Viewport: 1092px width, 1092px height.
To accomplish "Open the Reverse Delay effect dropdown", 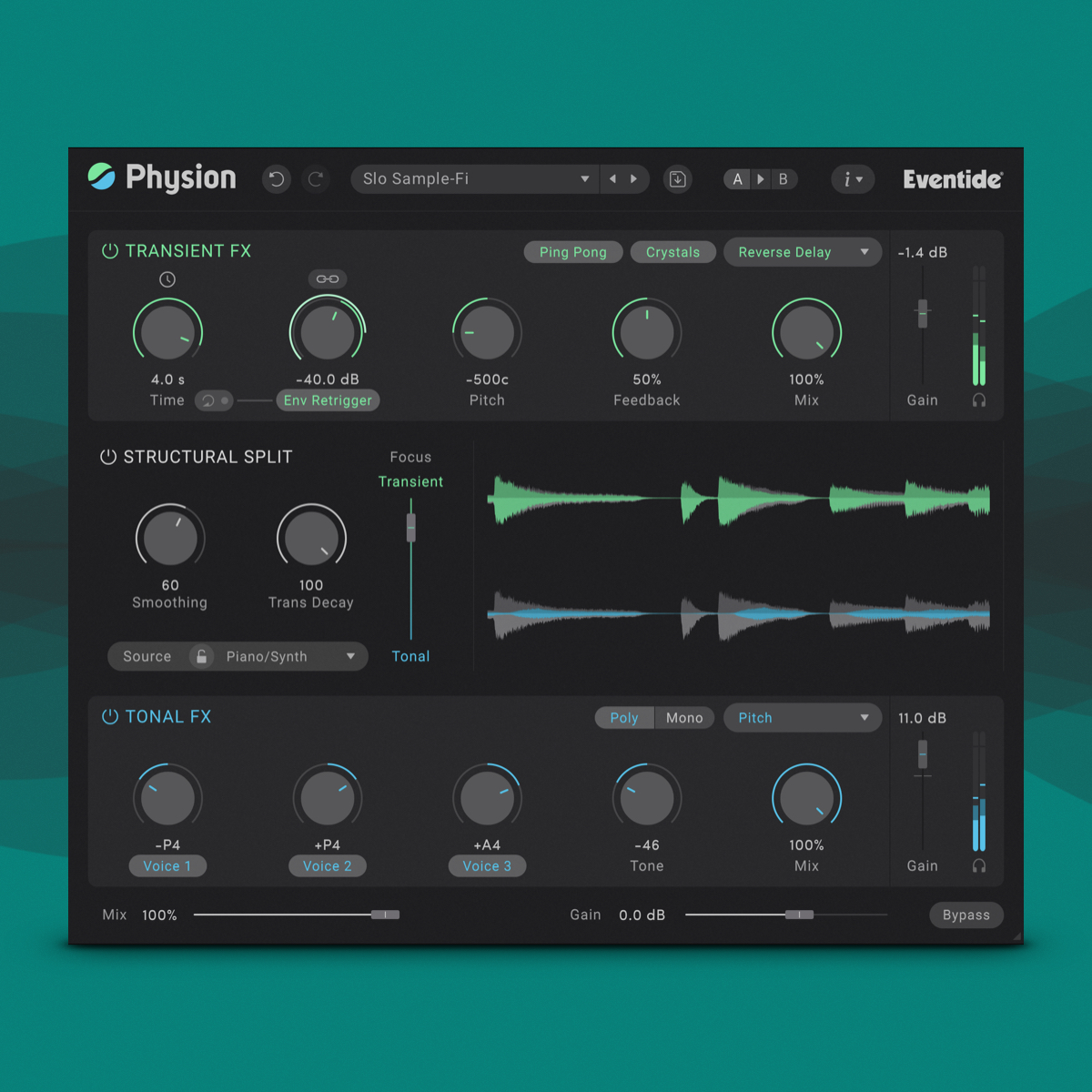I will pos(802,252).
